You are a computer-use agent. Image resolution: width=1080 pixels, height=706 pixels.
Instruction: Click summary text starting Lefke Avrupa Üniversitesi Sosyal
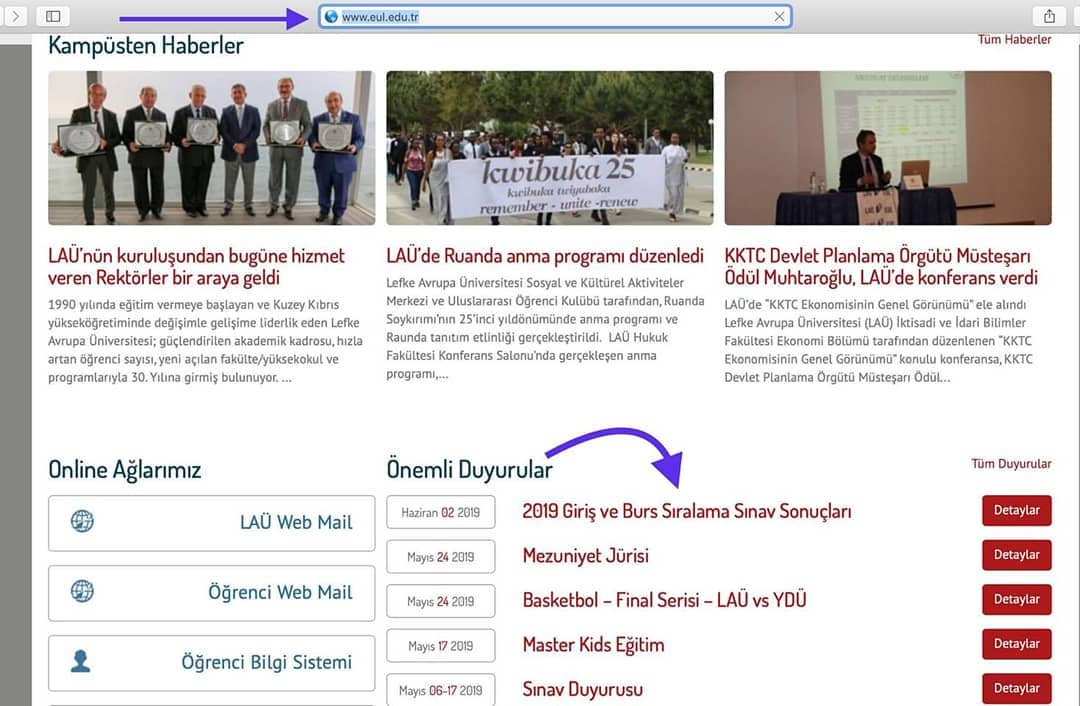click(x=545, y=329)
